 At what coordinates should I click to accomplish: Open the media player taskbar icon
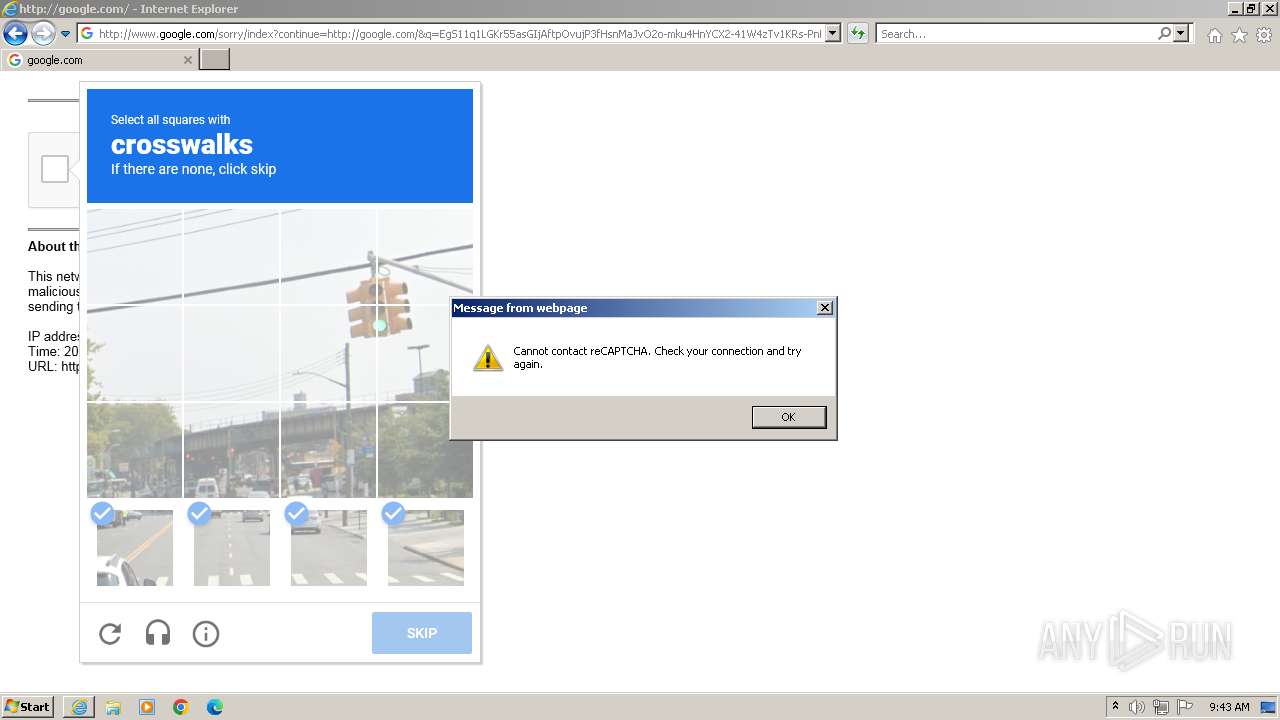[147, 707]
